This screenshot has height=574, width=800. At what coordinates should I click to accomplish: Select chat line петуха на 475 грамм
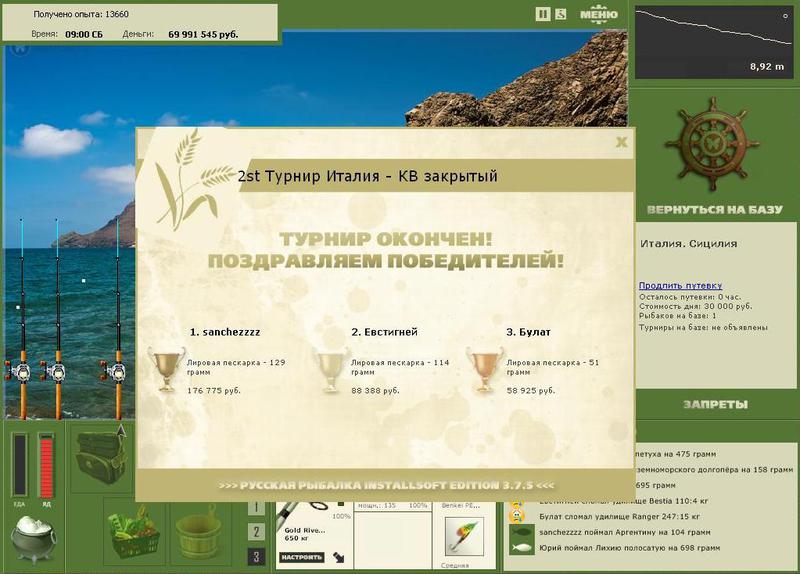(677, 454)
